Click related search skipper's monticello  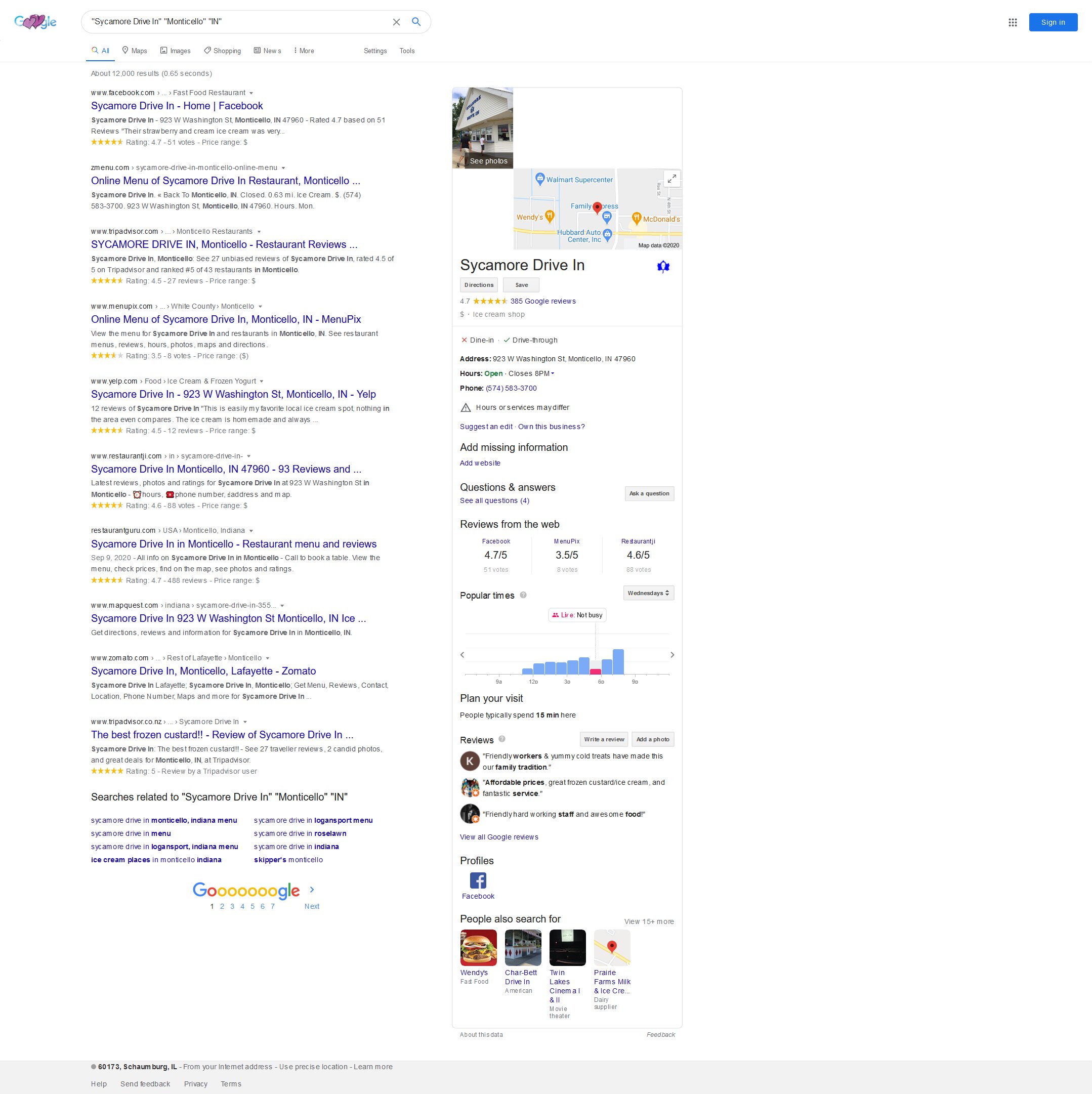tap(288, 860)
